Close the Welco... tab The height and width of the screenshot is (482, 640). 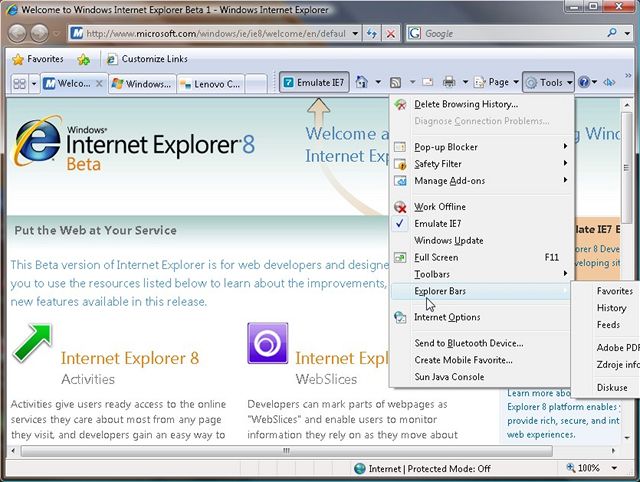click(x=99, y=84)
